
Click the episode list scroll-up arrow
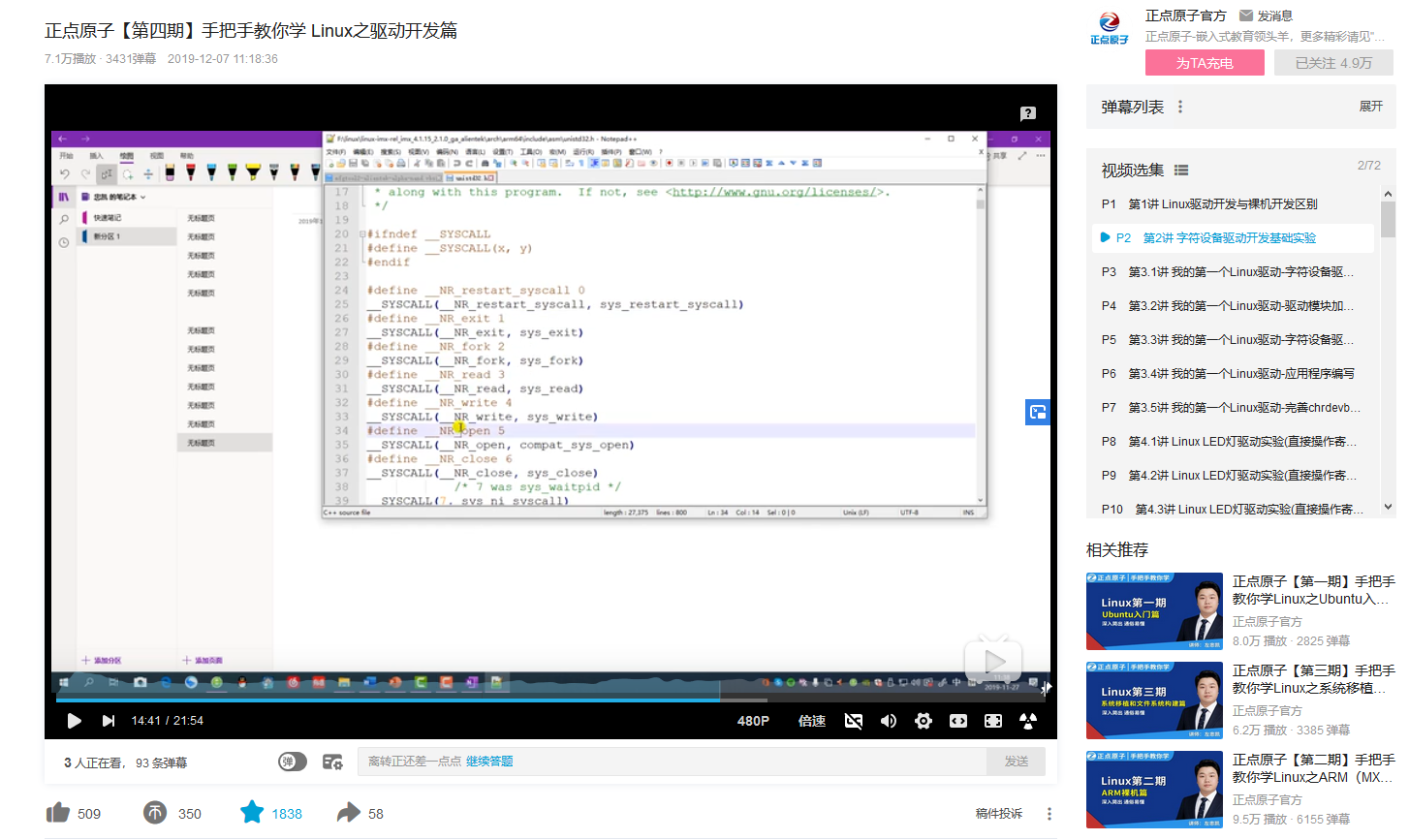click(1389, 195)
